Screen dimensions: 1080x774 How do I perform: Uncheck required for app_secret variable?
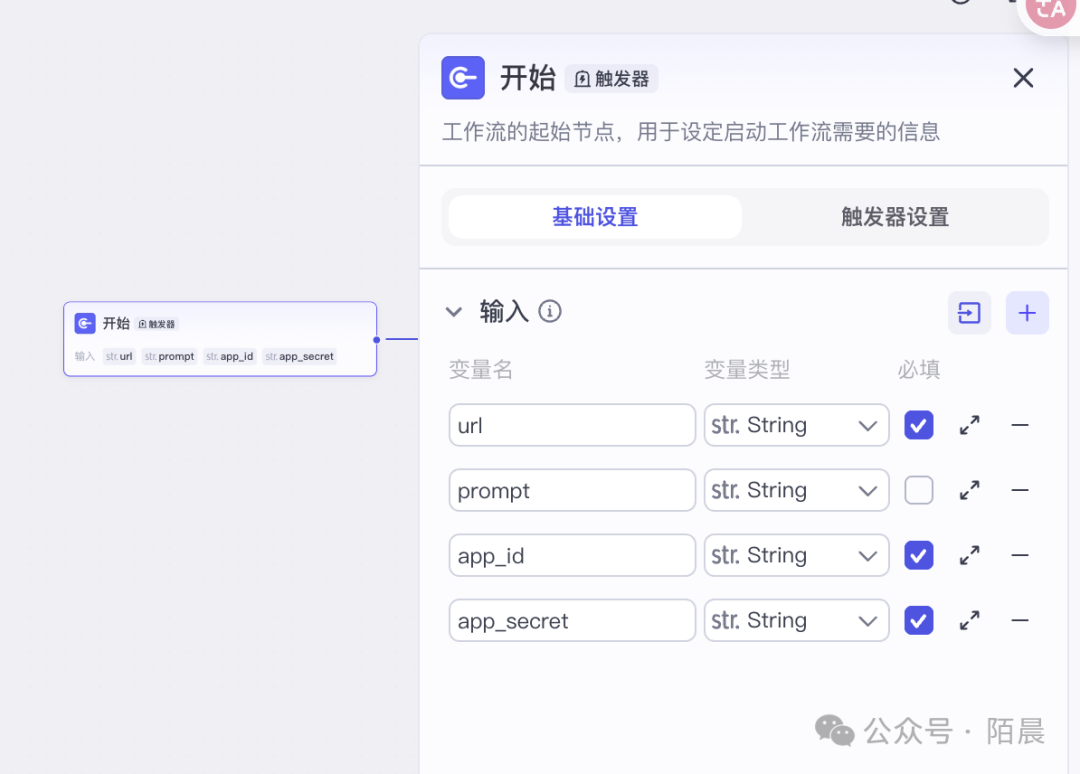pos(919,620)
